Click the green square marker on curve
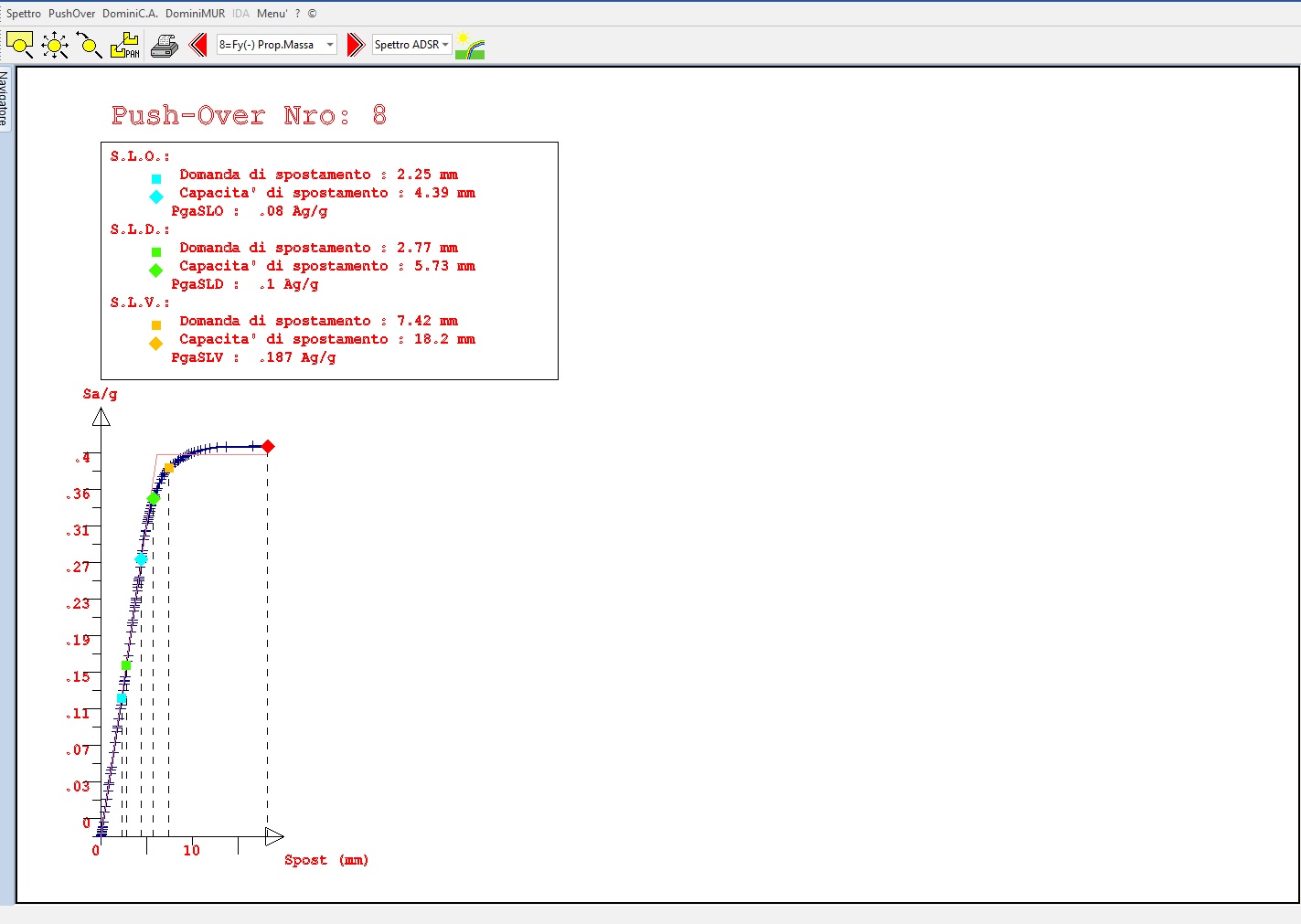 pos(126,665)
